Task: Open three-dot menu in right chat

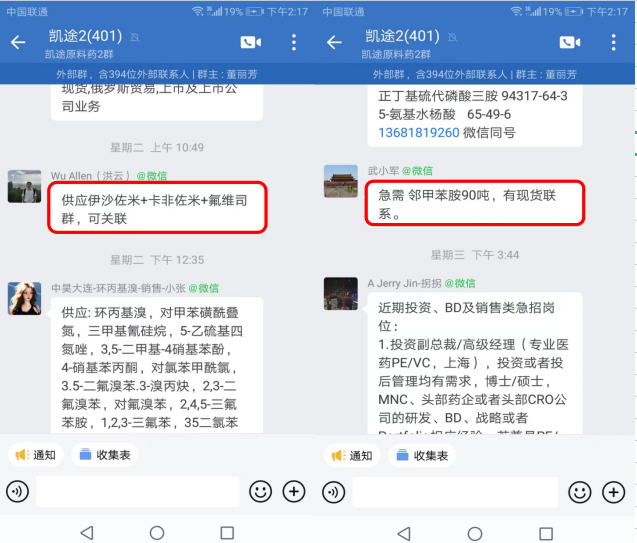Action: (613, 42)
